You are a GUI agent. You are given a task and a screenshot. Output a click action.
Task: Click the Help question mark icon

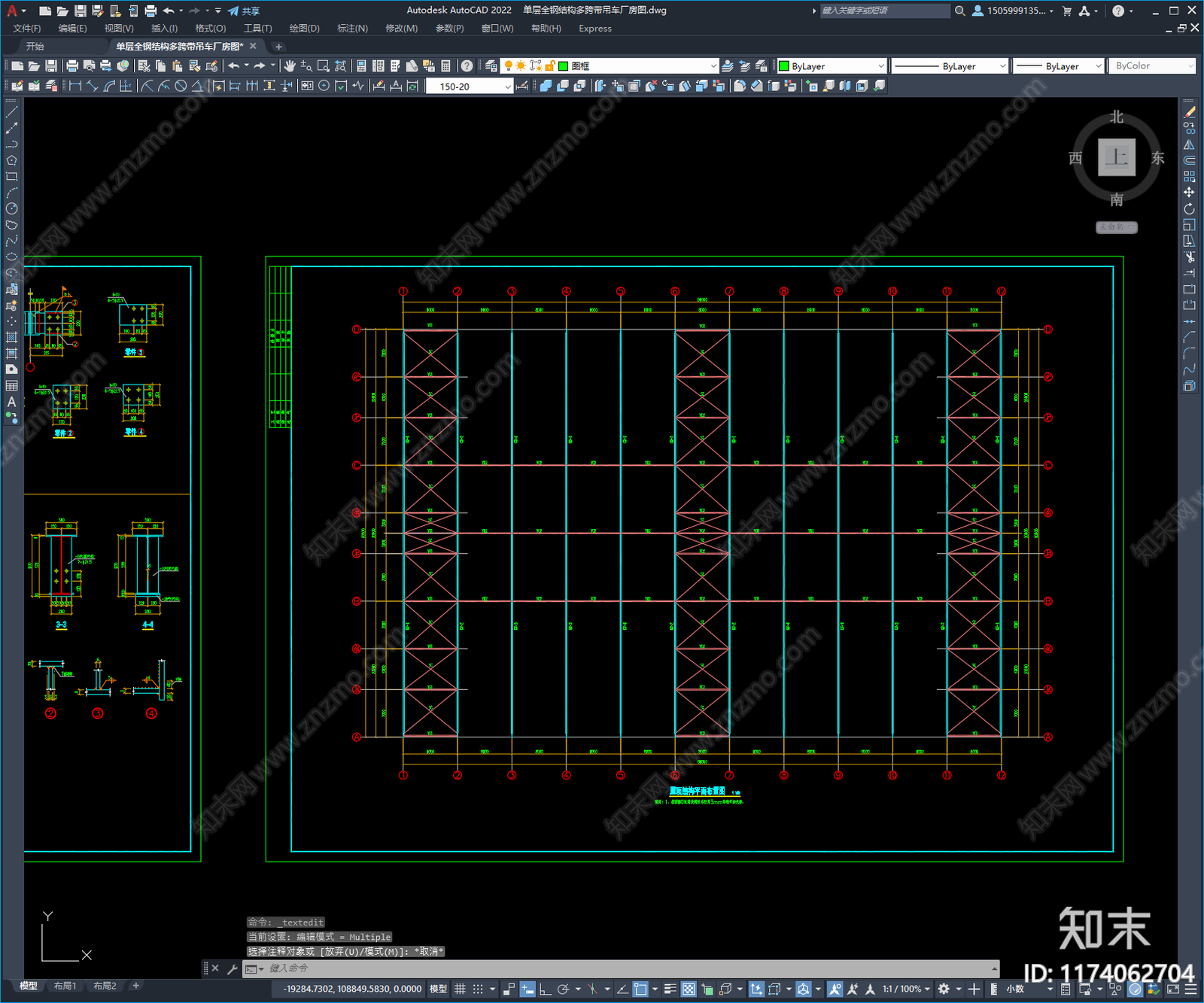(467, 66)
